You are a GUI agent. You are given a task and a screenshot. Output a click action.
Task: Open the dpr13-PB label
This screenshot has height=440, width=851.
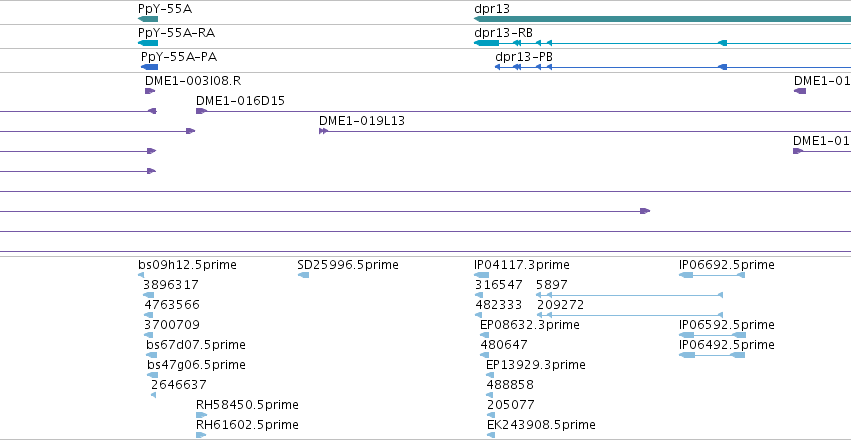(x=524, y=57)
